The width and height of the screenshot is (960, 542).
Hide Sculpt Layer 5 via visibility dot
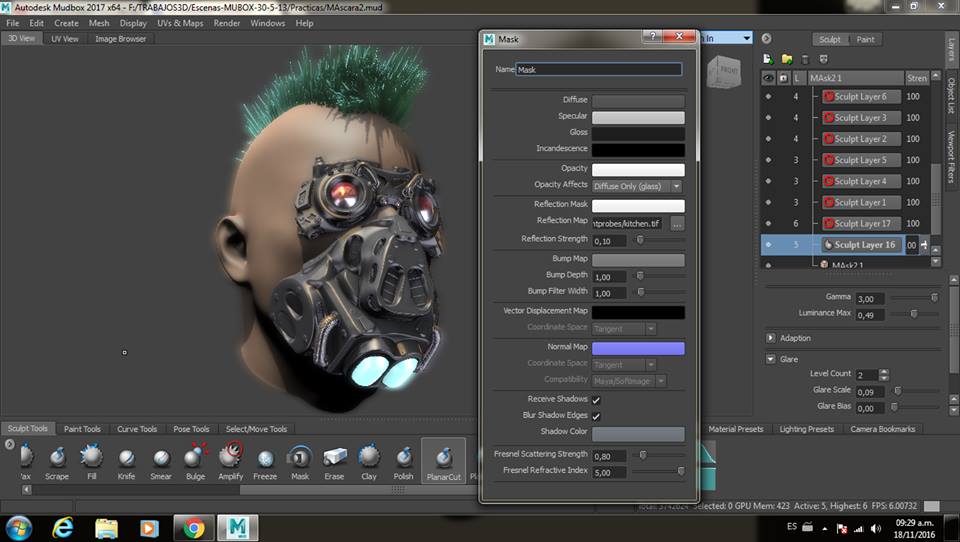tap(768, 160)
